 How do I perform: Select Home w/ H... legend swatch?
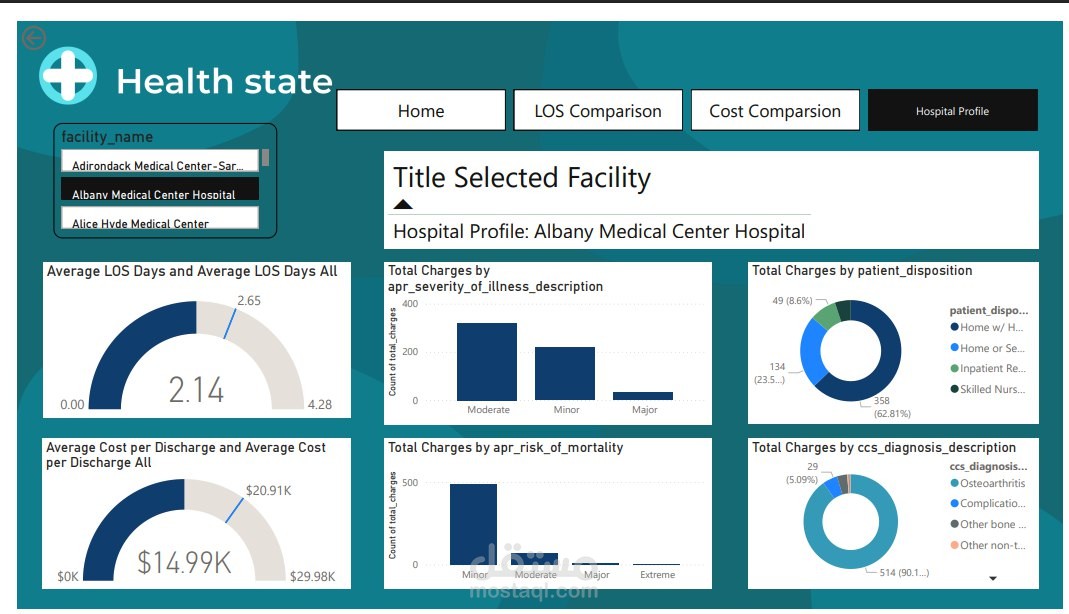[x=954, y=327]
